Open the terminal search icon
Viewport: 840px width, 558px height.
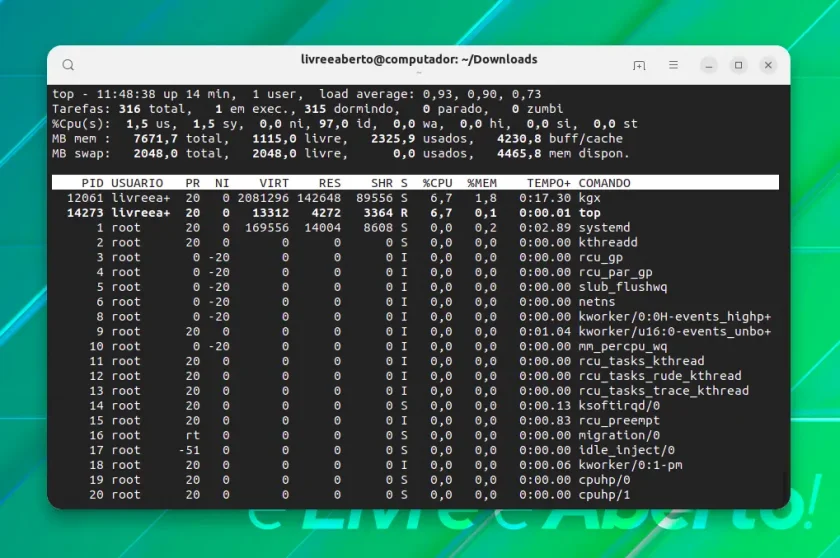tap(68, 65)
